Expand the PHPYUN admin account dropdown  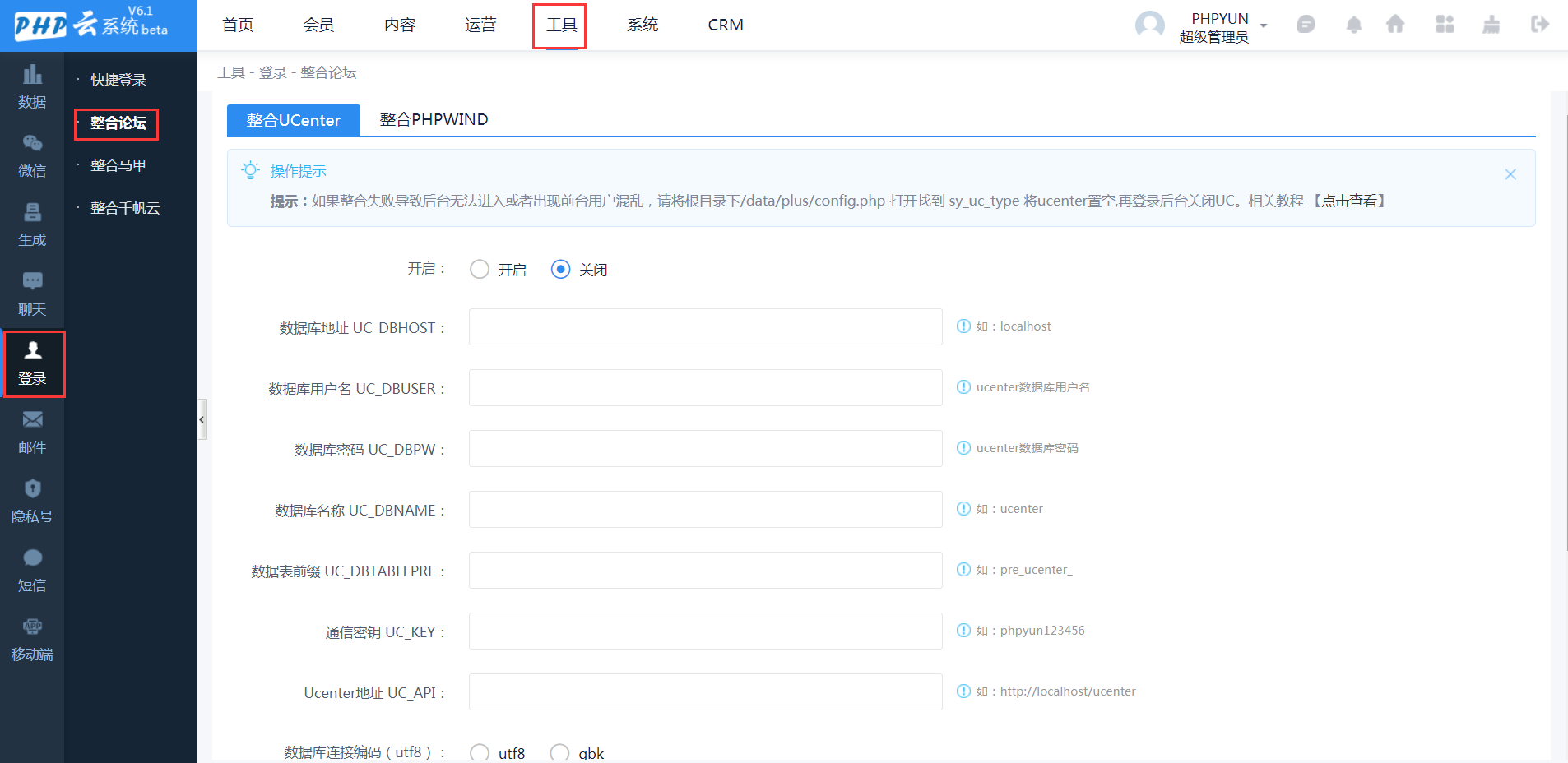click(x=1264, y=25)
